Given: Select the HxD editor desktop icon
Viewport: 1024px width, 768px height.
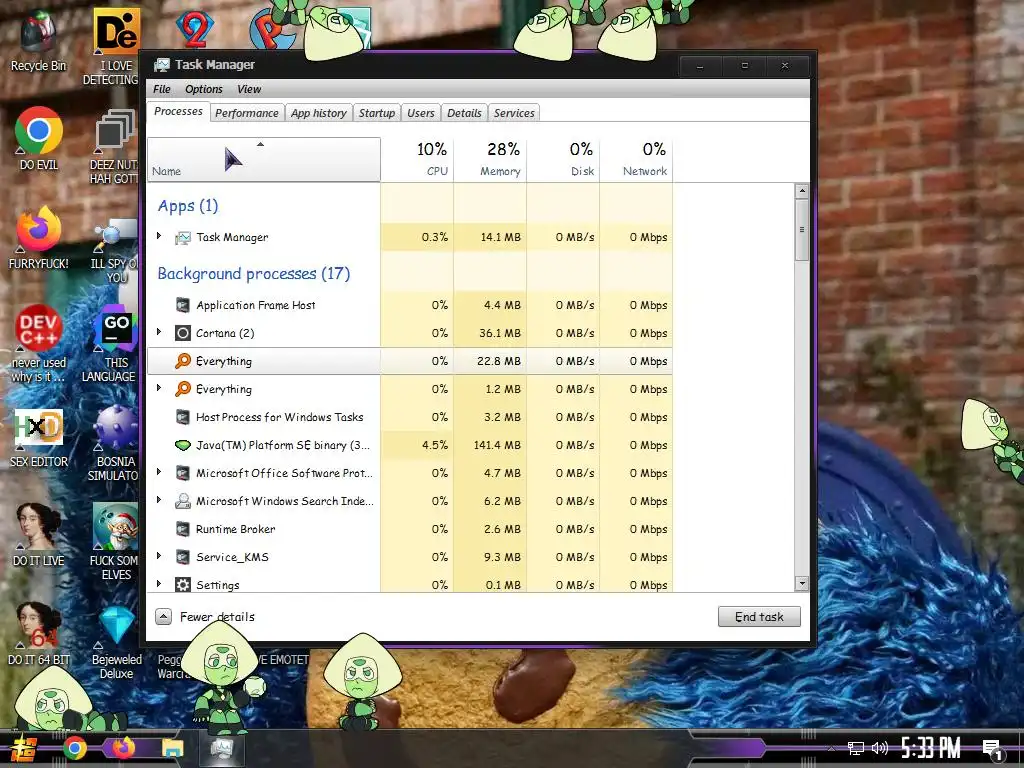Looking at the screenshot, I should (x=38, y=438).
